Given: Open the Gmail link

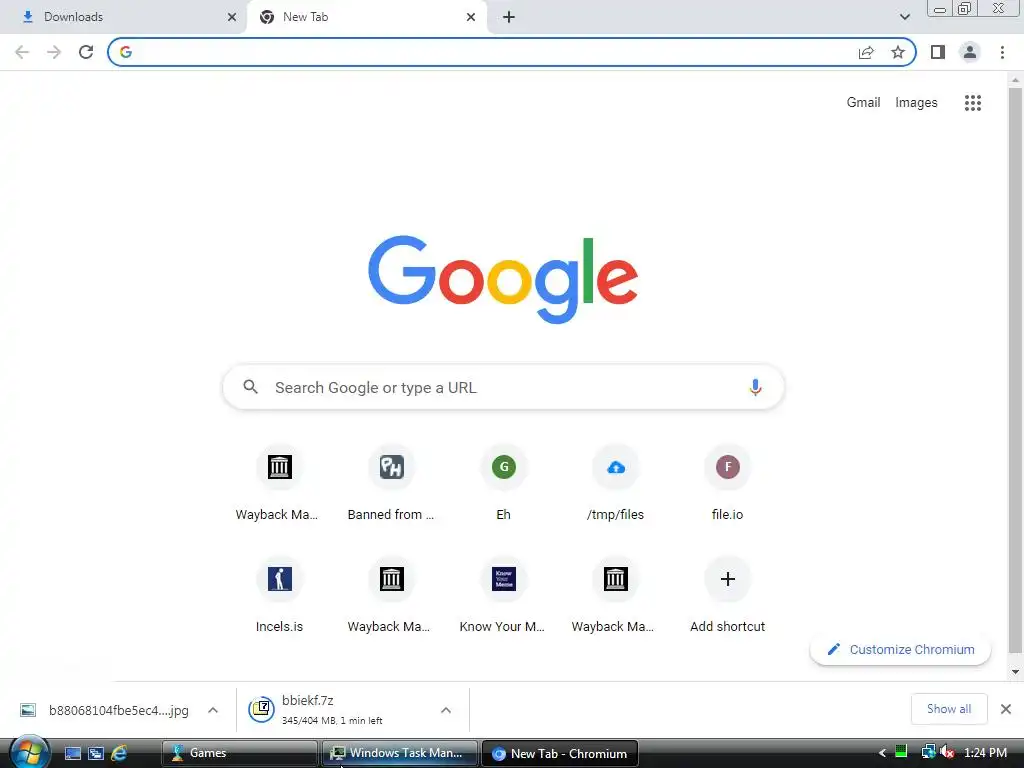Looking at the screenshot, I should tap(863, 103).
